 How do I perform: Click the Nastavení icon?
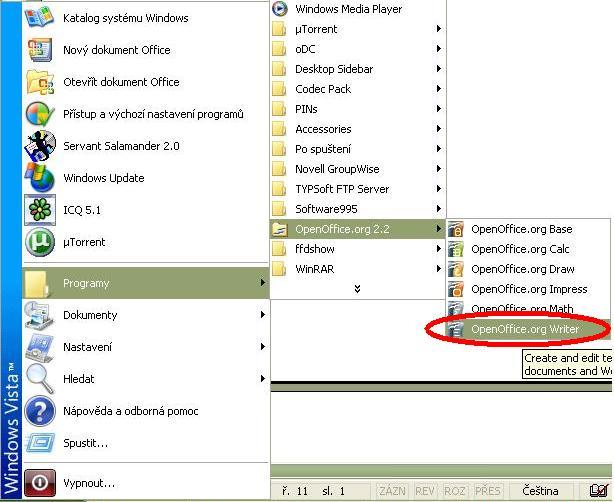(x=40, y=347)
